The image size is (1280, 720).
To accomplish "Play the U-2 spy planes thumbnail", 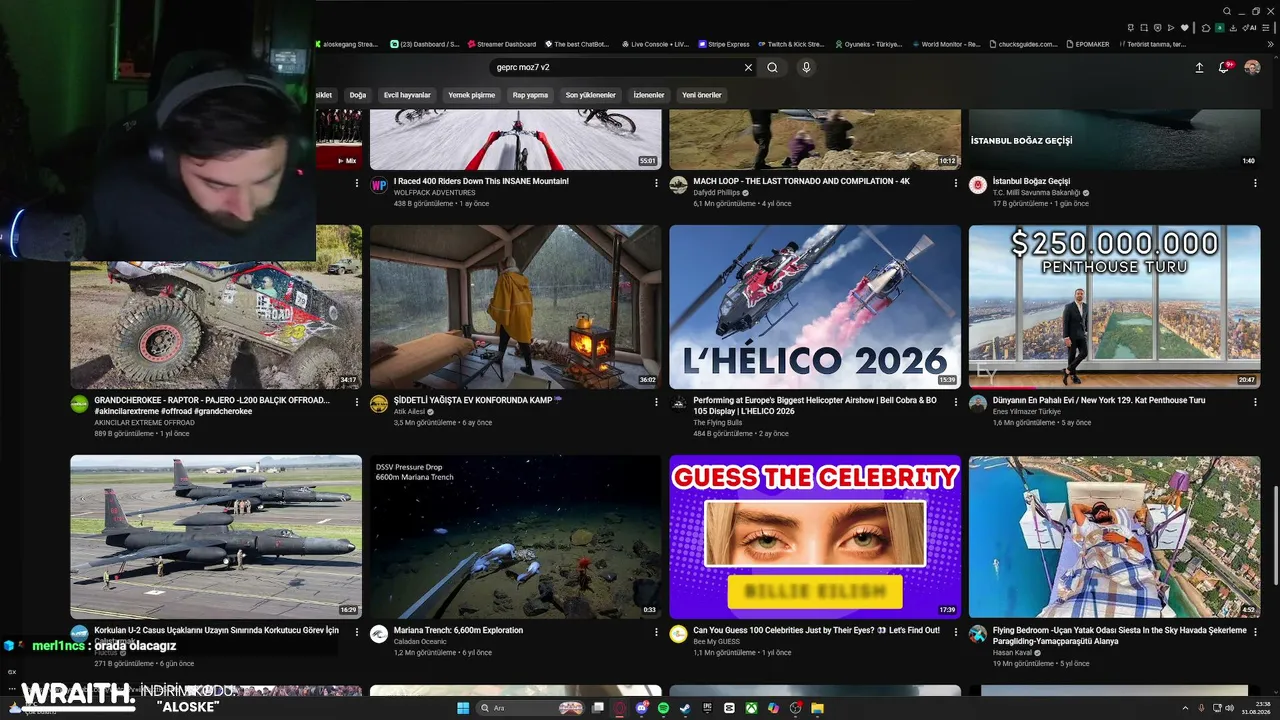I will point(216,537).
